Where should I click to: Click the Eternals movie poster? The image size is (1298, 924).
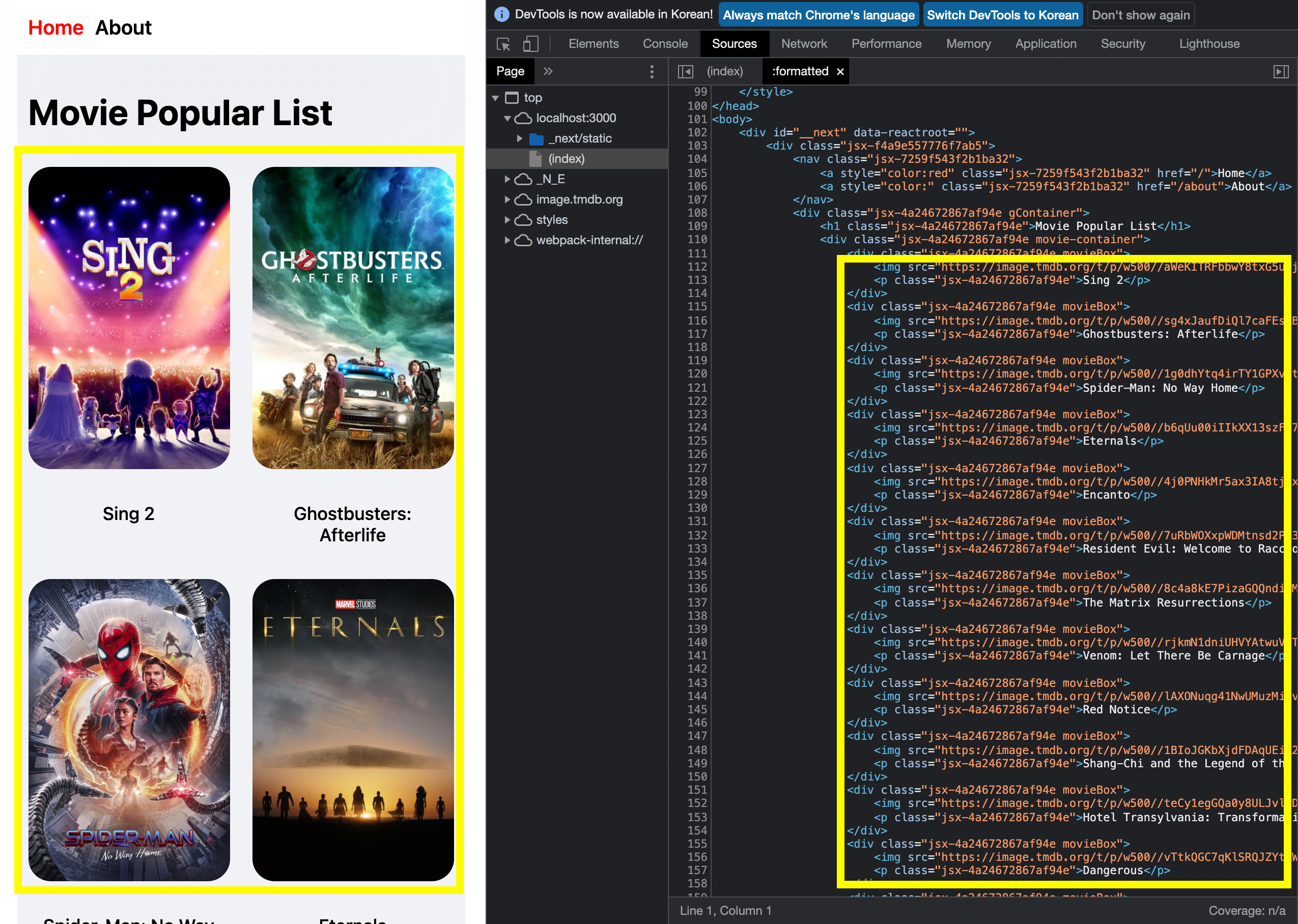(353, 730)
